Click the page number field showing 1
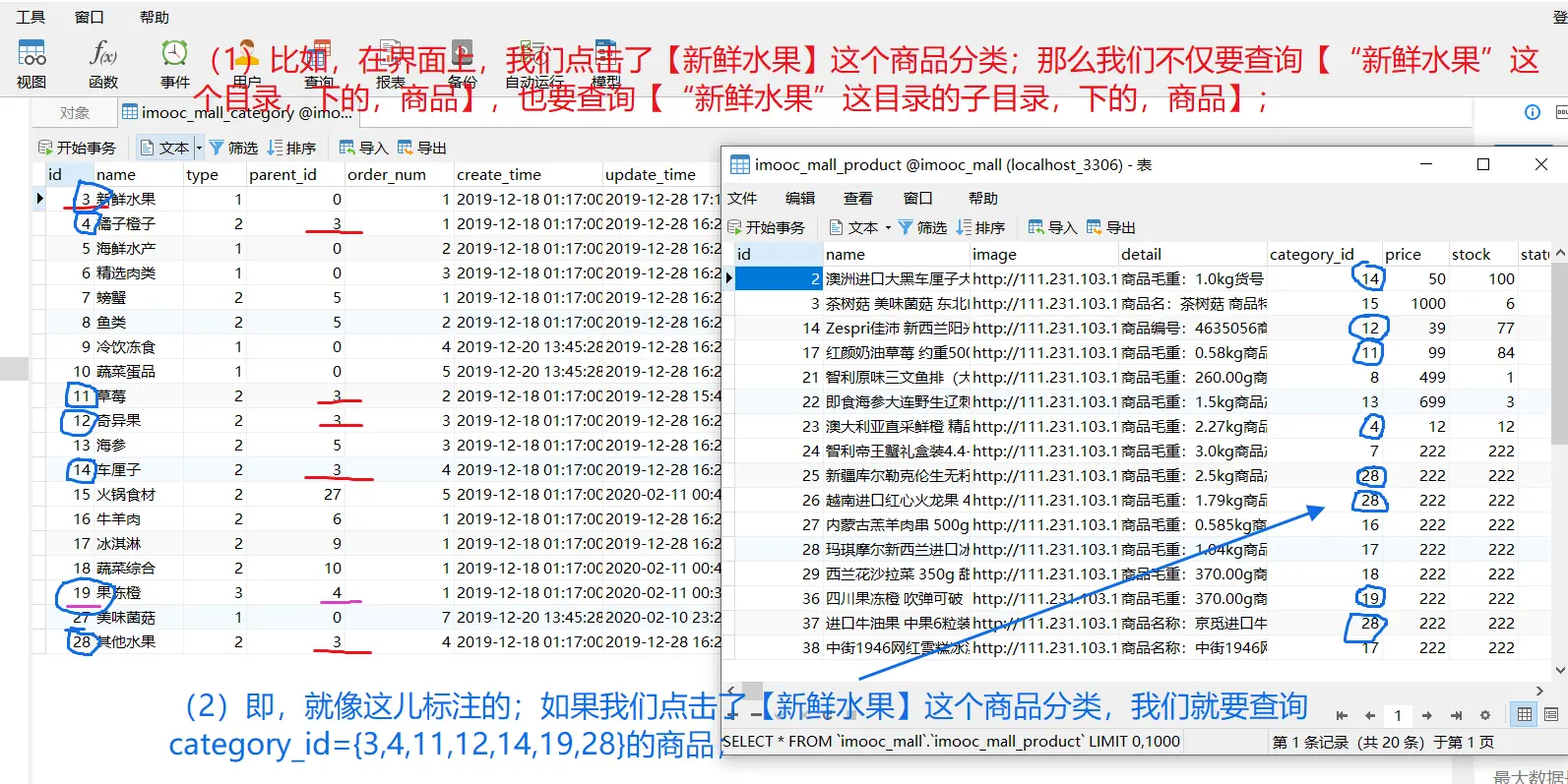The image size is (1568, 784). click(x=1398, y=715)
